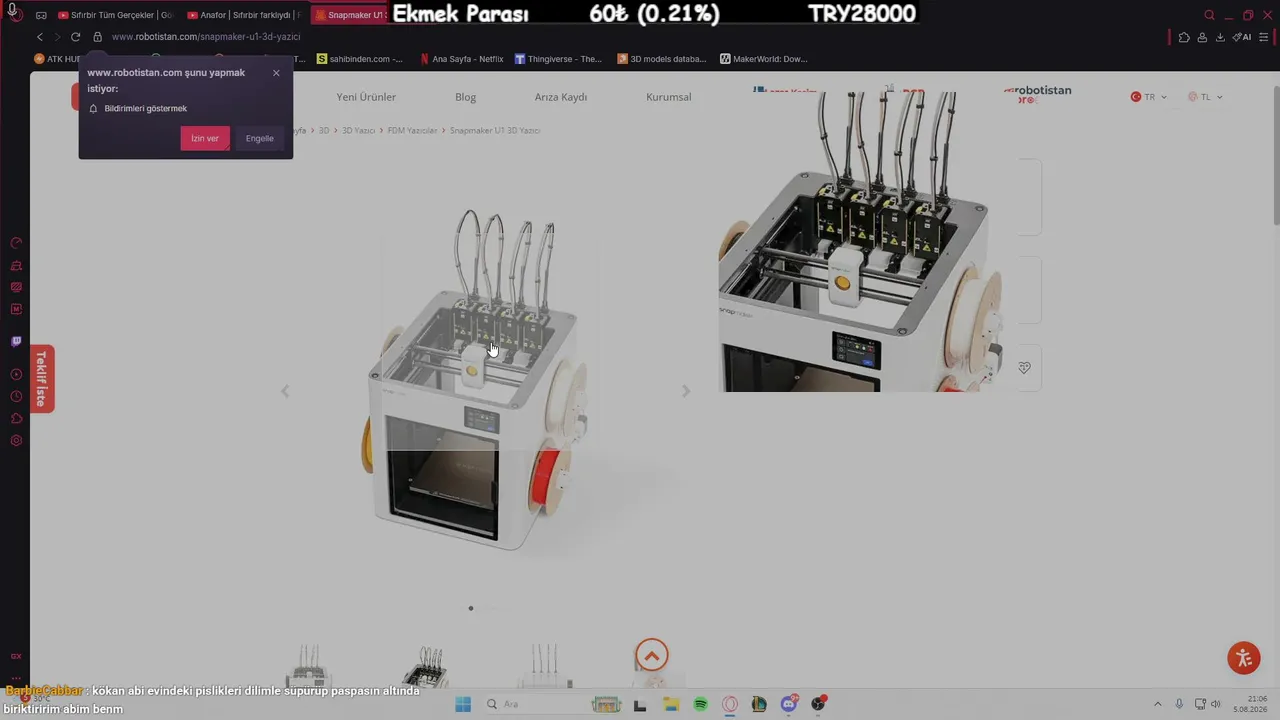The height and width of the screenshot is (720, 1280).
Task: Go back using the browser back arrow
Action: pyautogui.click(x=40, y=37)
